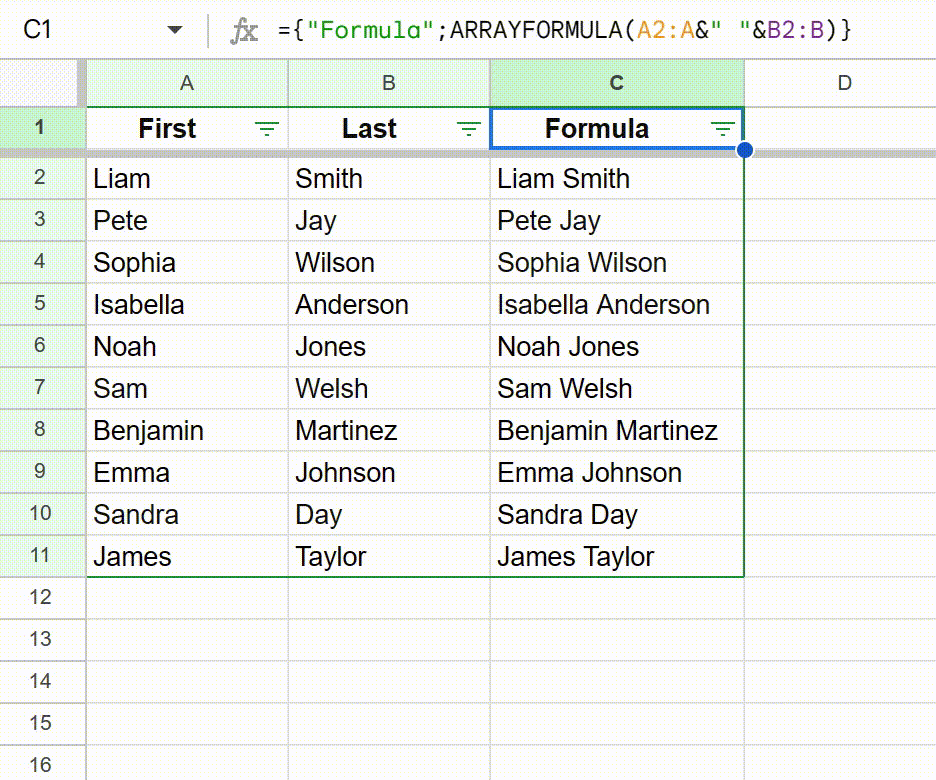
Task: Select the cell containing Sam Welsh
Action: (617, 389)
